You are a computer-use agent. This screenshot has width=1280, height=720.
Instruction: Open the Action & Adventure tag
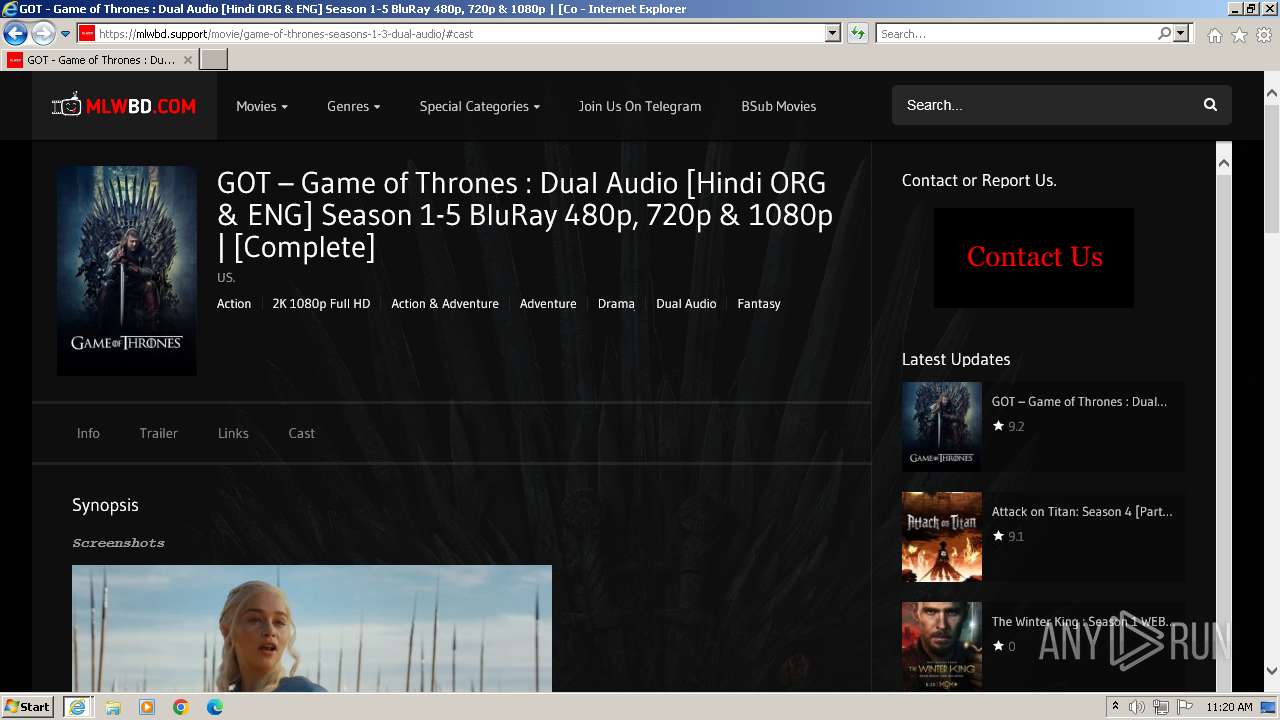pyautogui.click(x=445, y=304)
